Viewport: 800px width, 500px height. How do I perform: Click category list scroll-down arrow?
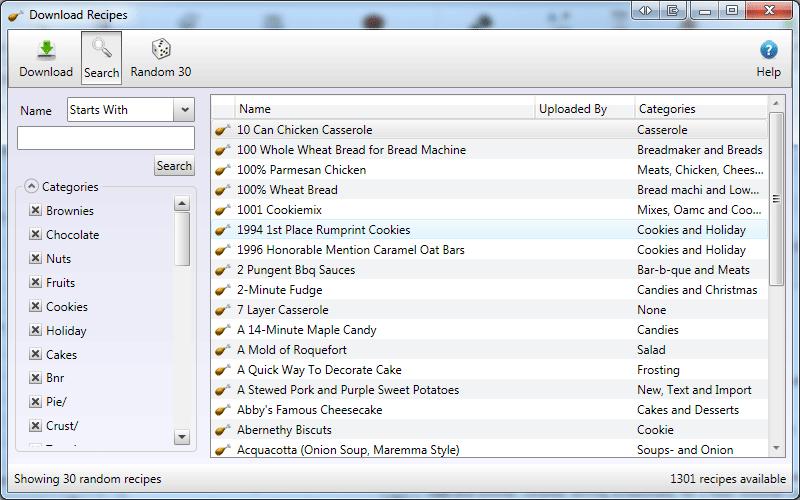click(x=182, y=437)
